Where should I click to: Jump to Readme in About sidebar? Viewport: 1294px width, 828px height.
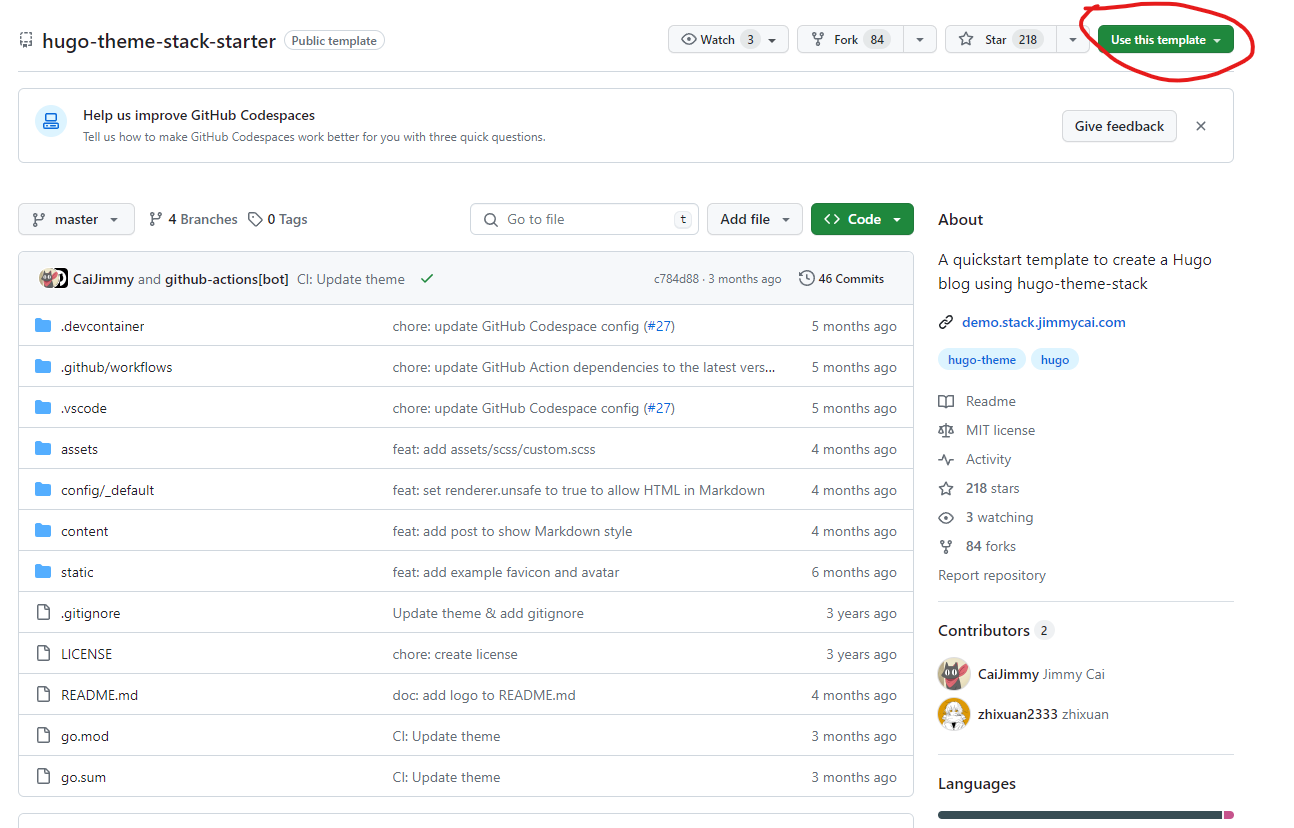pos(977,401)
